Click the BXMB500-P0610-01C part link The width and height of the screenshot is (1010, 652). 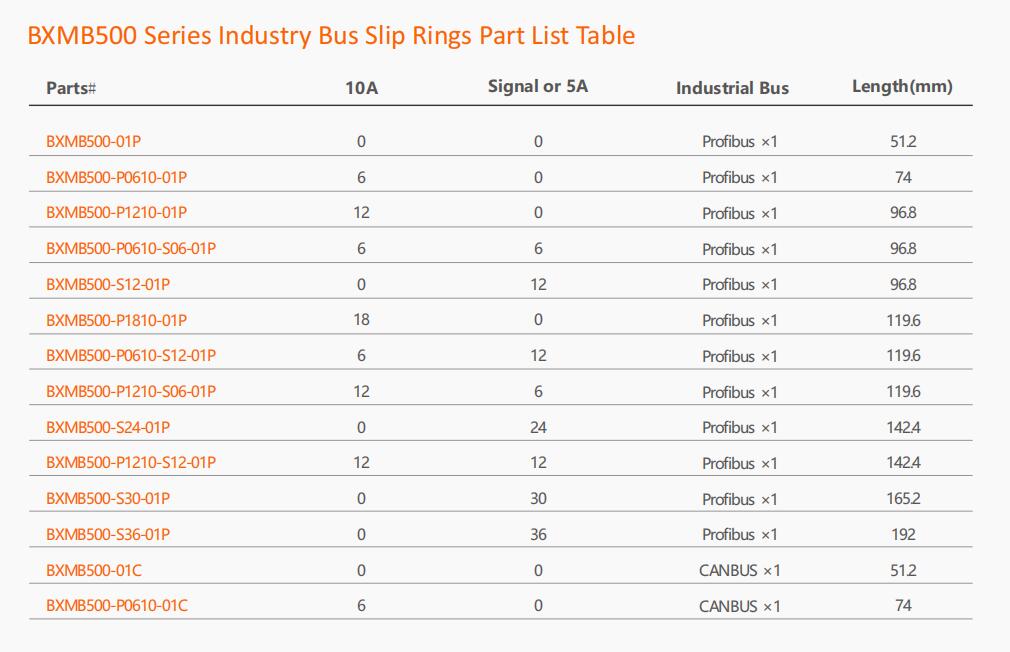click(x=117, y=606)
